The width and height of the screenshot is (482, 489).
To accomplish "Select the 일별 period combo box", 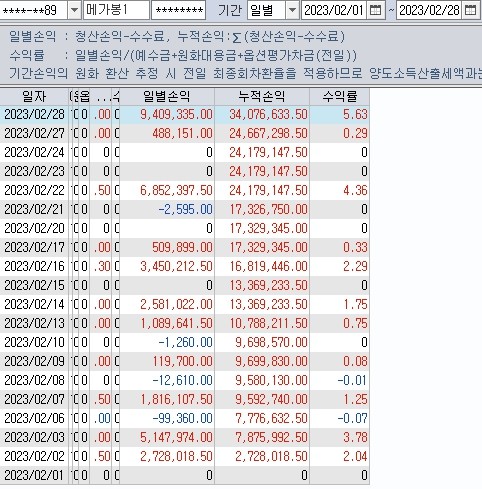I will coord(266,10).
